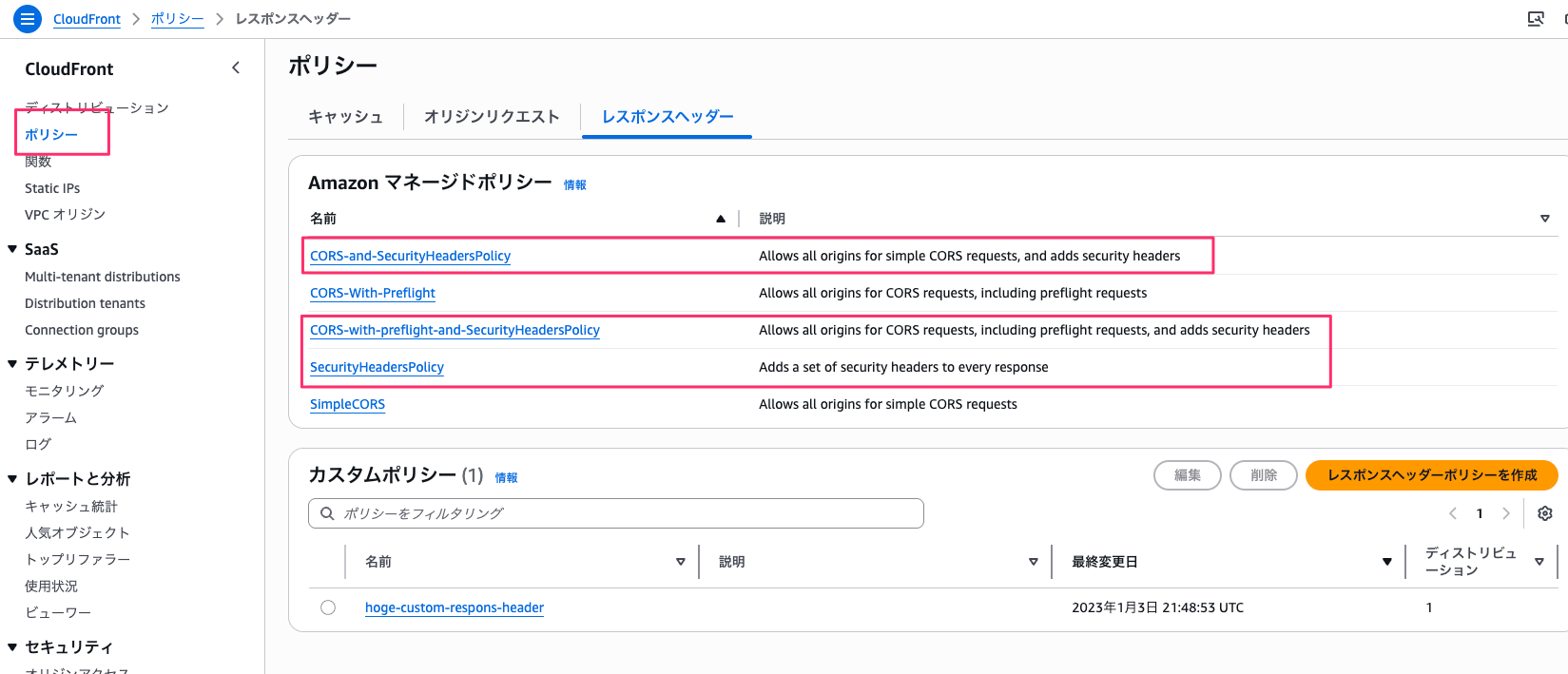Switch to the キャッシュ tab
This screenshot has height=674, width=1568.
click(x=345, y=117)
